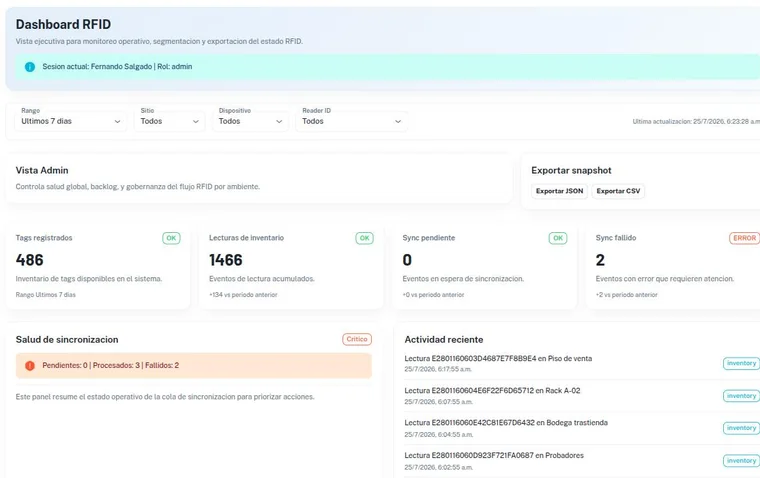Click 'Eventos en espera de sincronizacion' text
760x478 pixels.
pos(463,279)
